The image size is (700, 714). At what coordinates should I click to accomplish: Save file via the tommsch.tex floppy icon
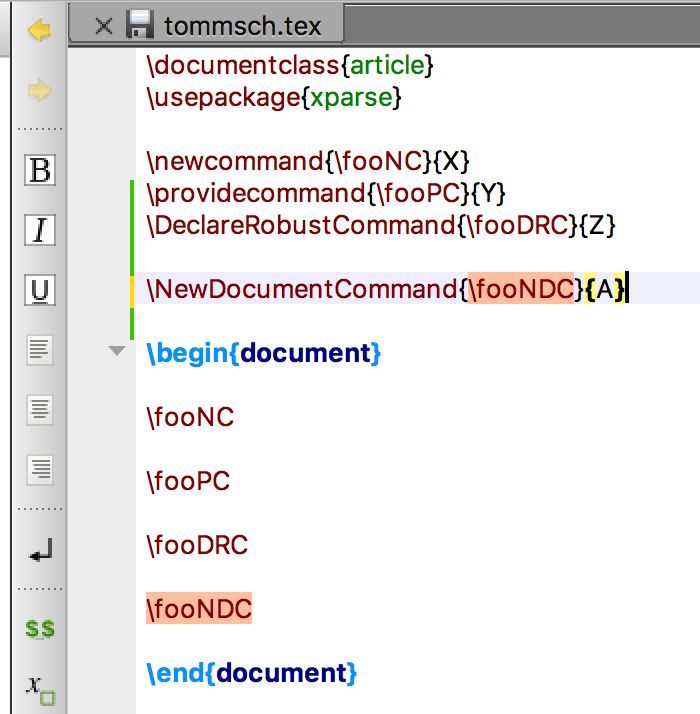139,24
